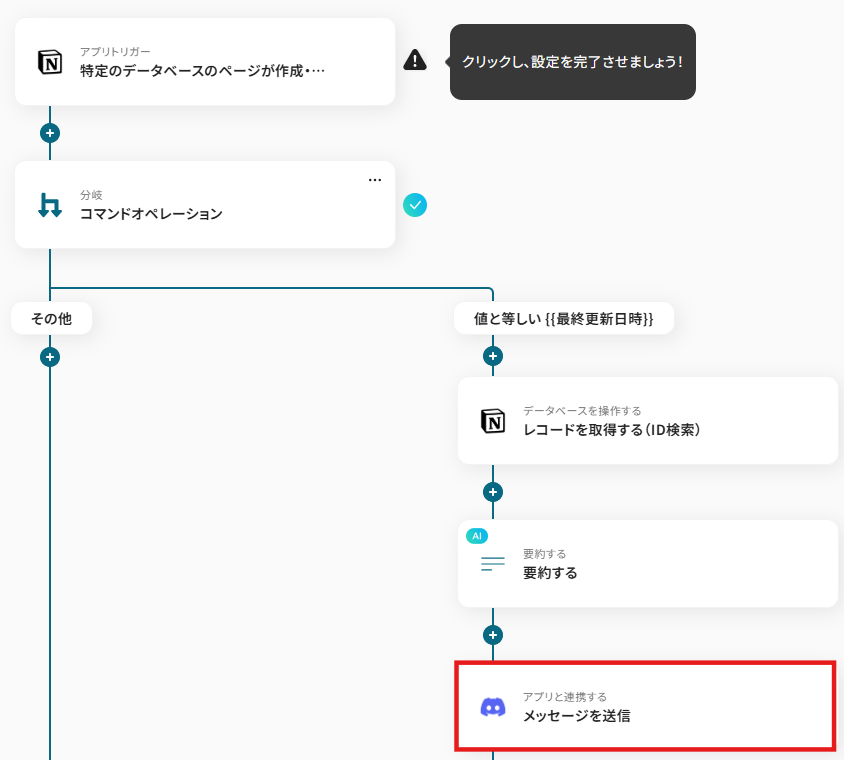The width and height of the screenshot is (844, 760).
Task: Click the 分岐 label text
Action: coord(92,195)
